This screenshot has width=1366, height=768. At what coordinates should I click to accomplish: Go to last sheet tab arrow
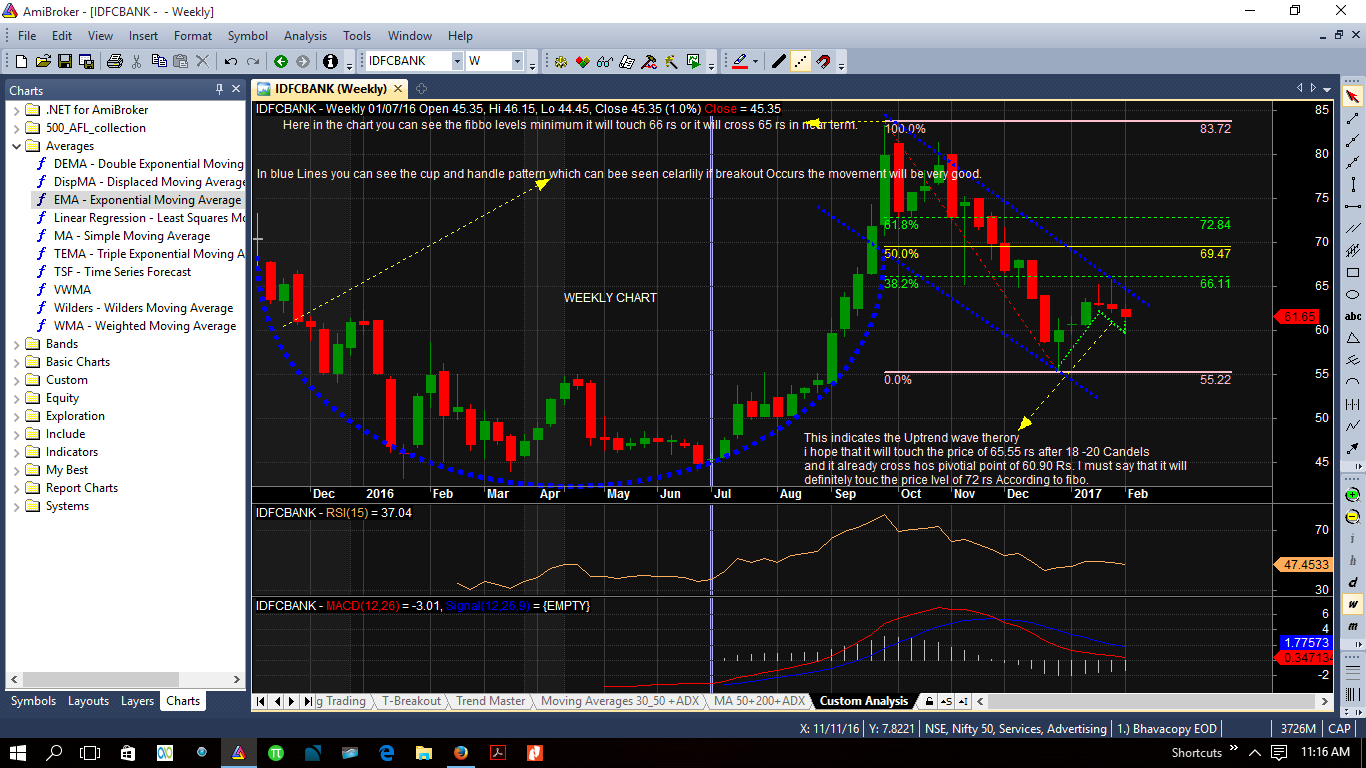tap(307, 701)
